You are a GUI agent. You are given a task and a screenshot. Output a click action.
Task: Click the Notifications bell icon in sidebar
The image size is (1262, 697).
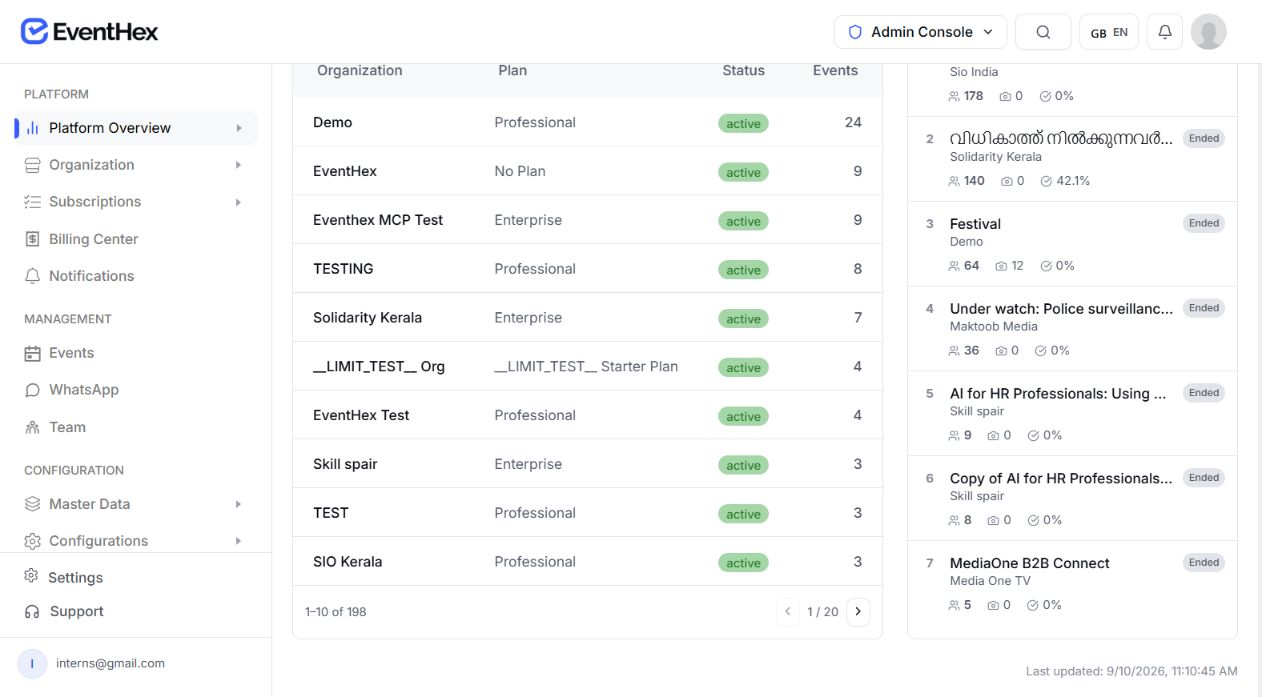coord(33,276)
